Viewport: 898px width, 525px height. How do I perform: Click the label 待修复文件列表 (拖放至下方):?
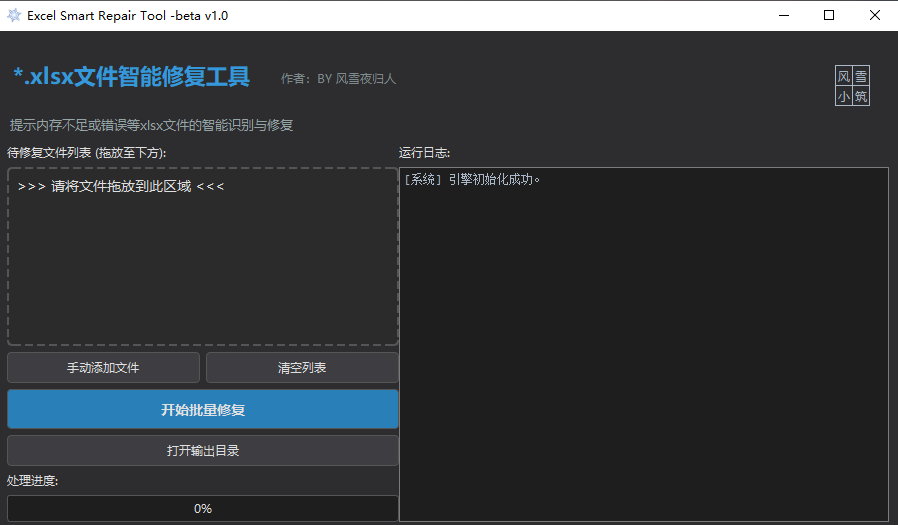coord(87,153)
